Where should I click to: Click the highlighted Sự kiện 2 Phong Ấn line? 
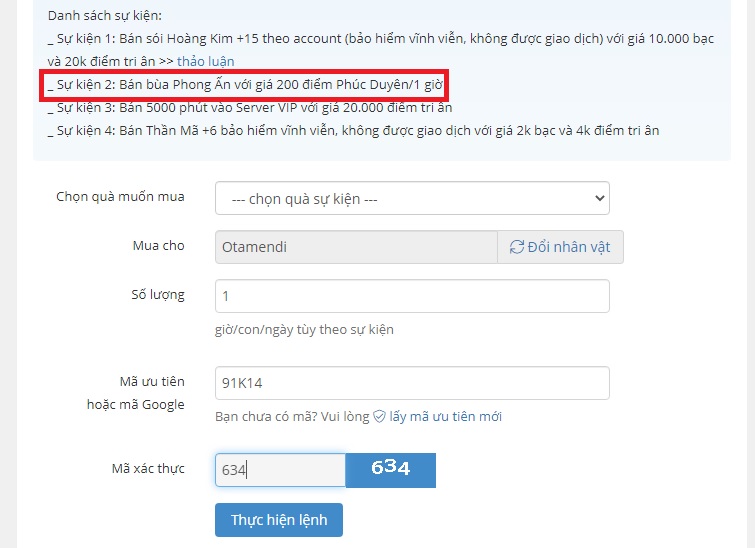245,85
